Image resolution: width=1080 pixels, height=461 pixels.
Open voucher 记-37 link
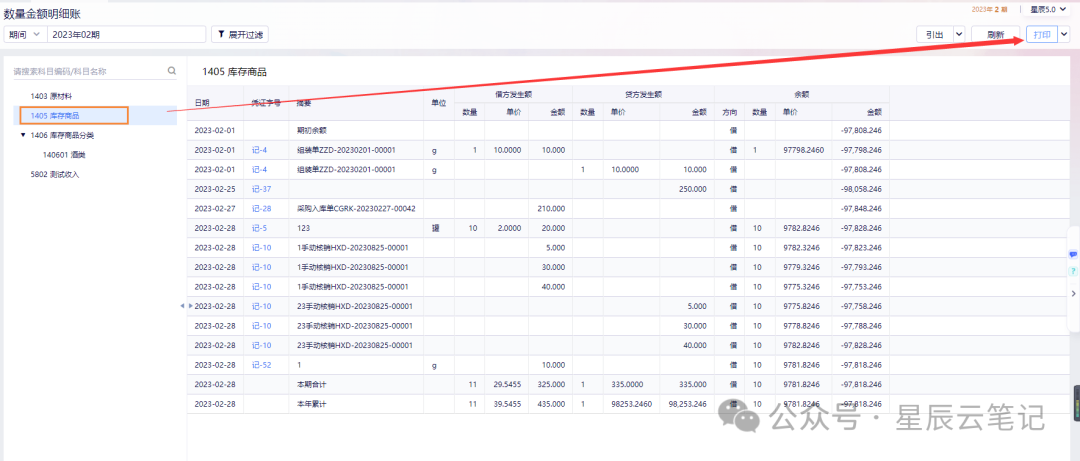(261, 189)
